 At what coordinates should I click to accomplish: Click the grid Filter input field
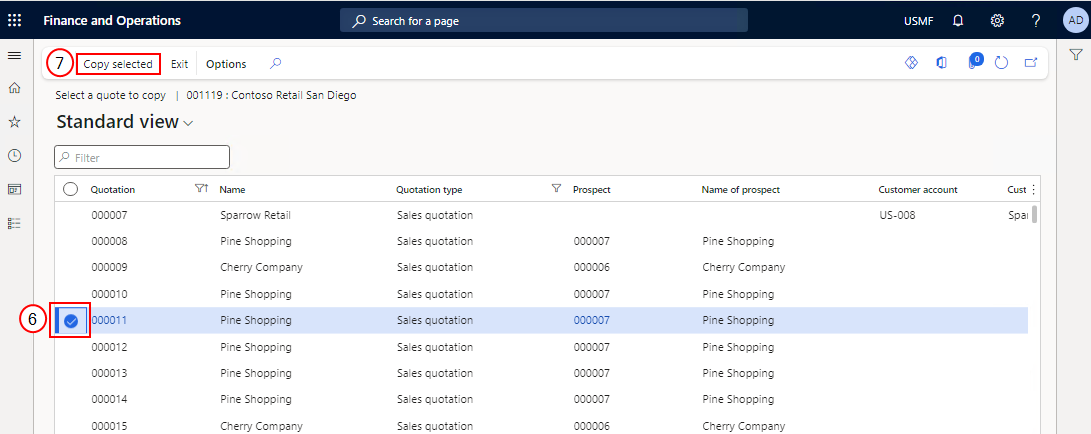[142, 158]
